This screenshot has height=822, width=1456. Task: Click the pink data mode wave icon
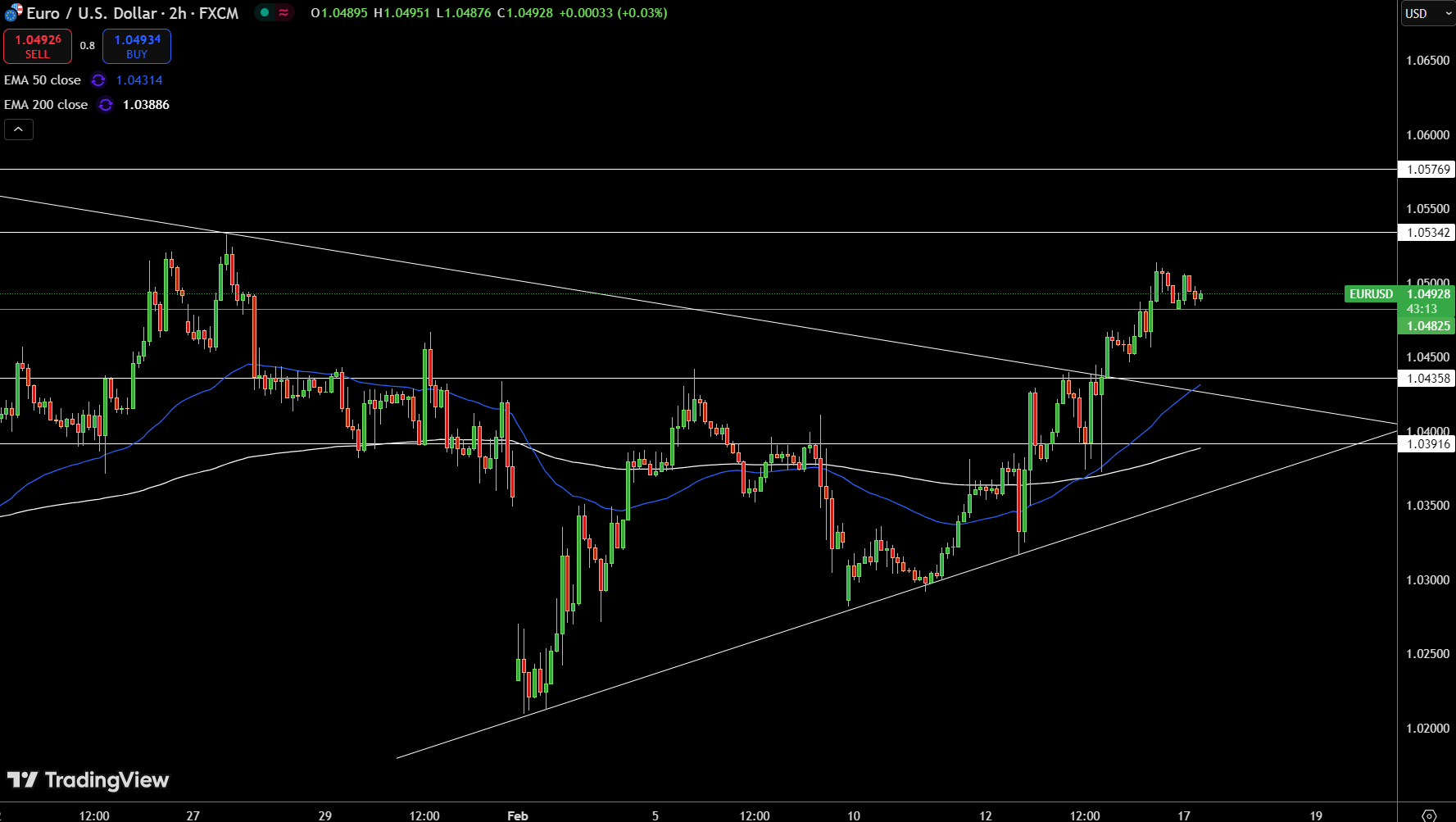click(283, 12)
